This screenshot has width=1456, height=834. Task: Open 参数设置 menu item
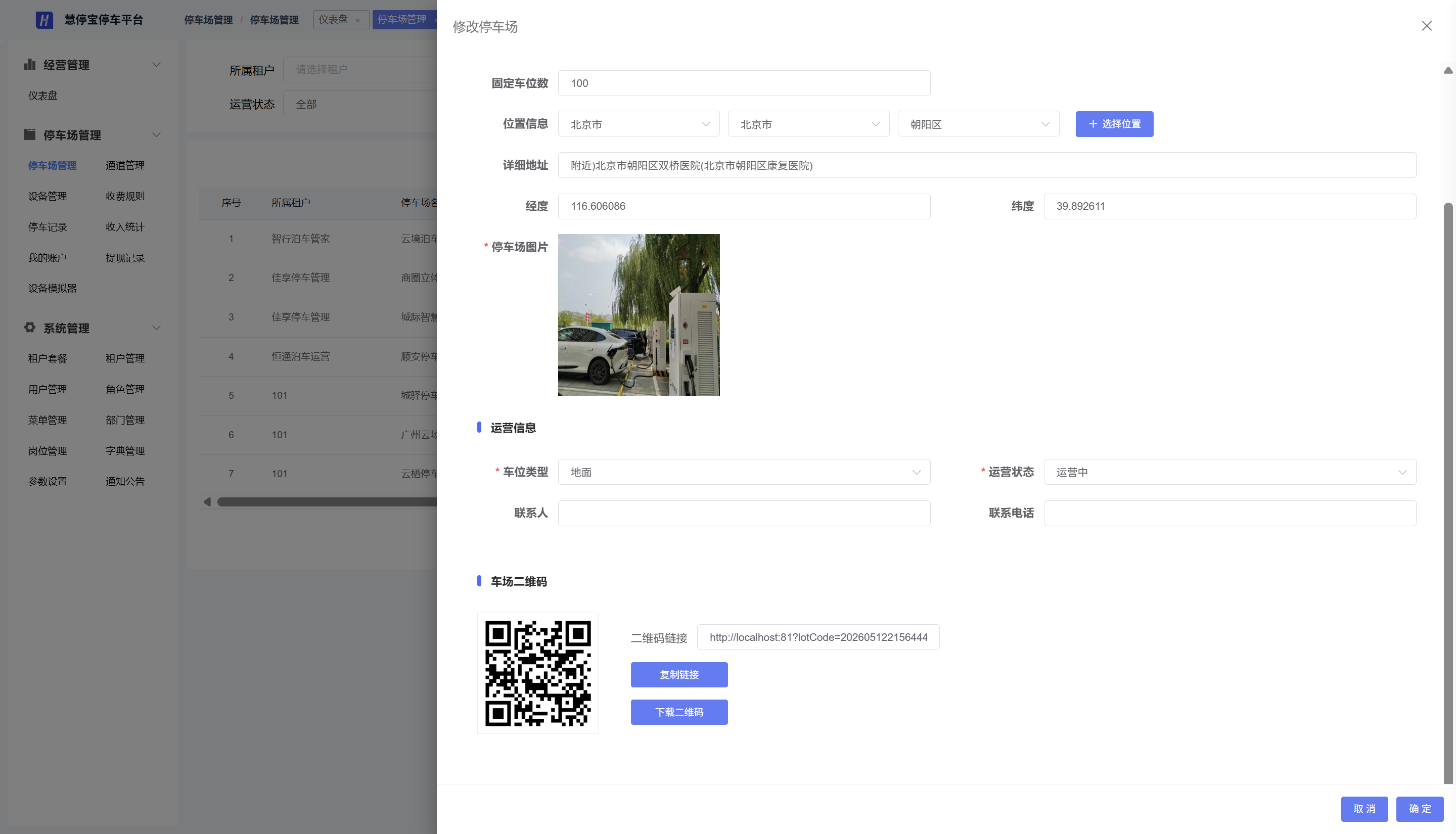pos(48,481)
